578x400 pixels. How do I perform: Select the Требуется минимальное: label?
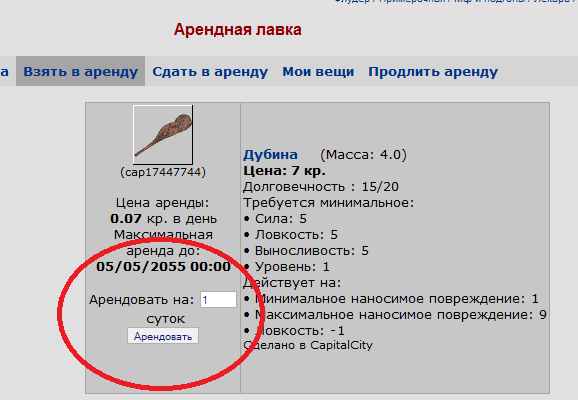pyautogui.click(x=328, y=203)
